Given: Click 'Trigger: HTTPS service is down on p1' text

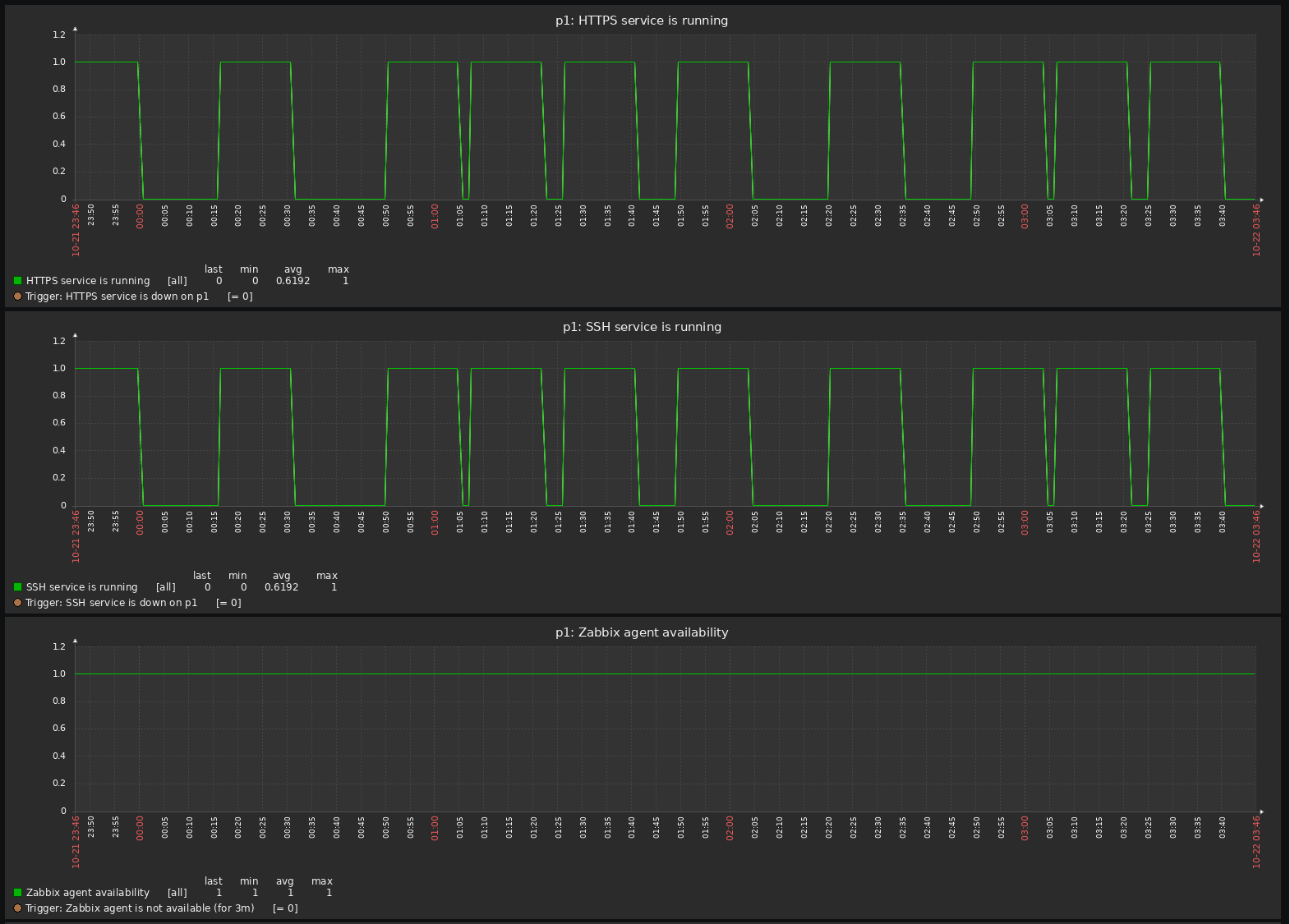Looking at the screenshot, I should coord(117,297).
